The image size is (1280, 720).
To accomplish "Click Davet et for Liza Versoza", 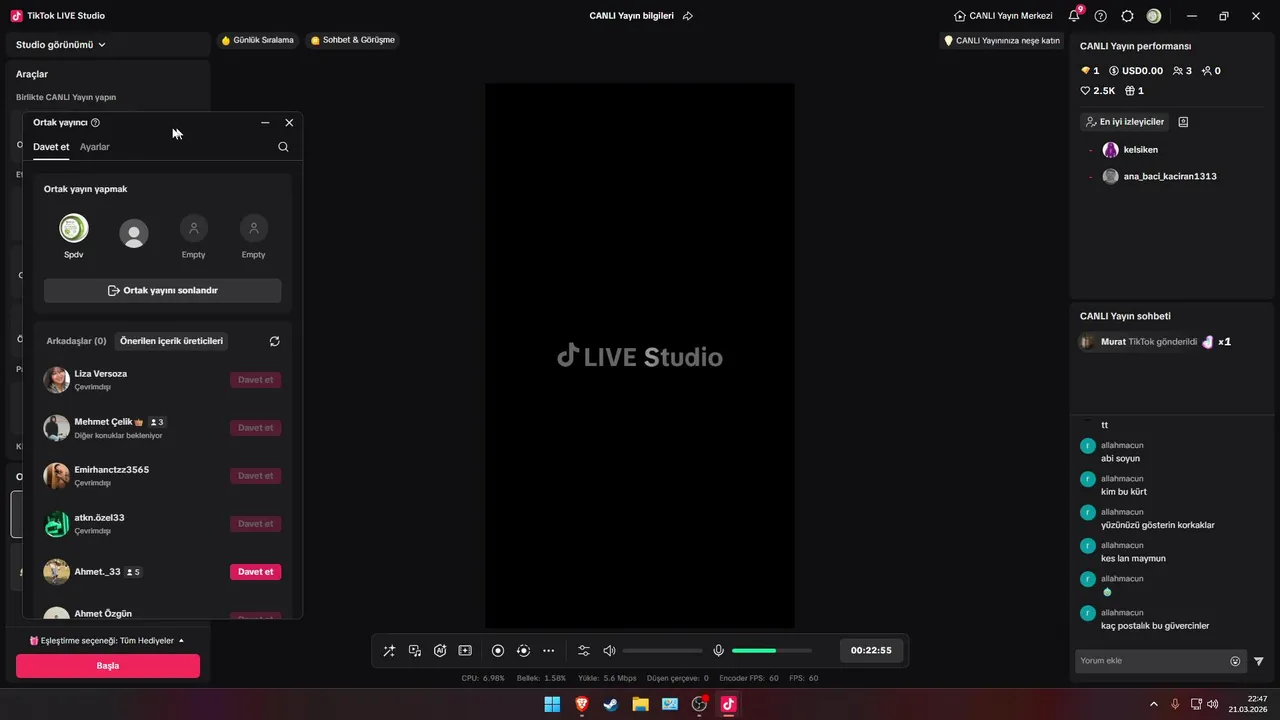I will [x=255, y=380].
